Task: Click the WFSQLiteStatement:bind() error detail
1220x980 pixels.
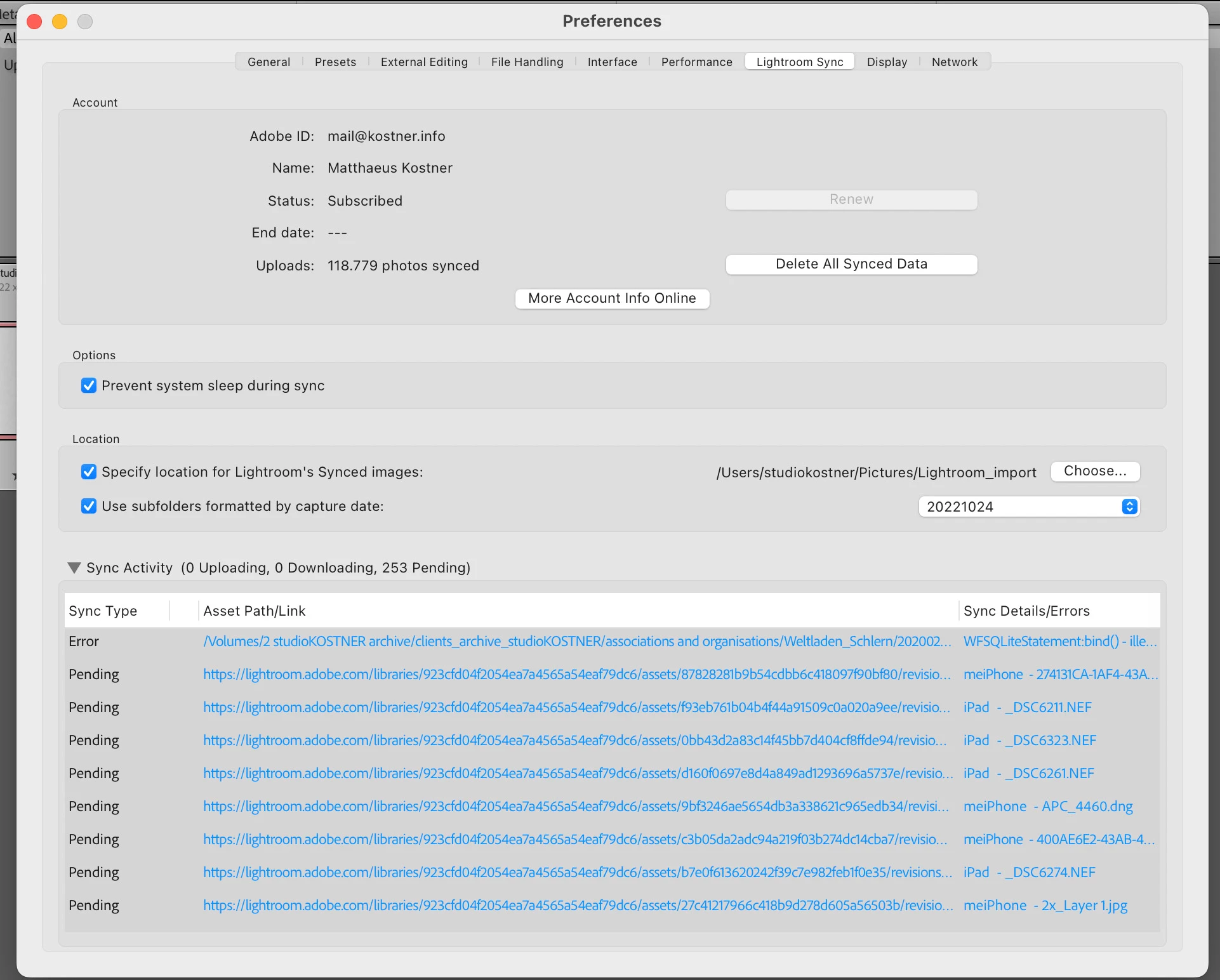Action: point(1059,642)
